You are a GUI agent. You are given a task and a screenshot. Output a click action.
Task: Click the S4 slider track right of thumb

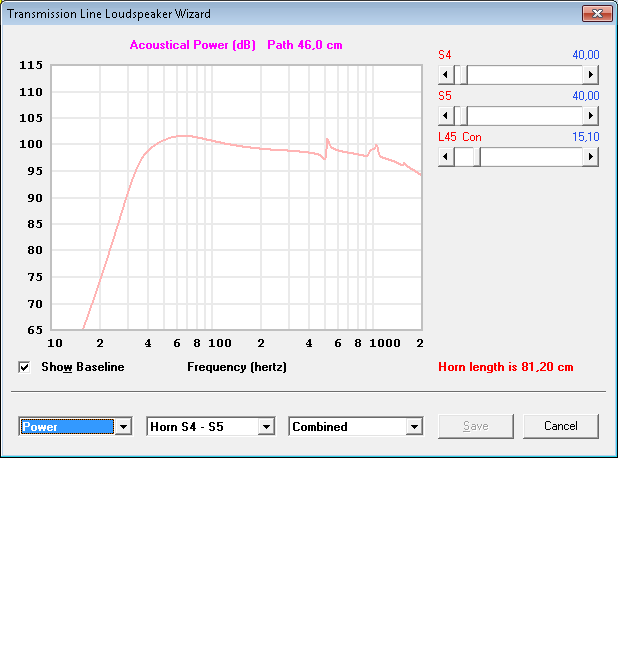point(525,75)
